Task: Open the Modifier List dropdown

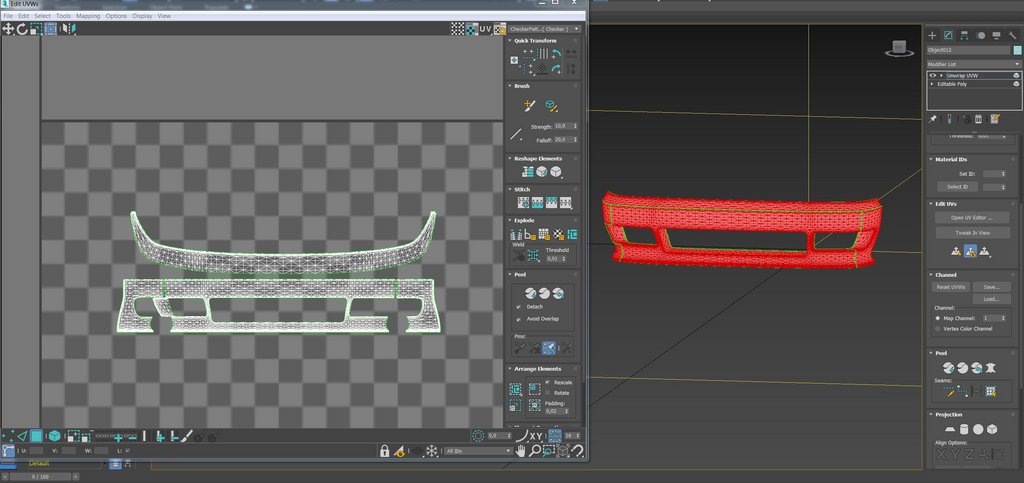Action: (x=974, y=64)
